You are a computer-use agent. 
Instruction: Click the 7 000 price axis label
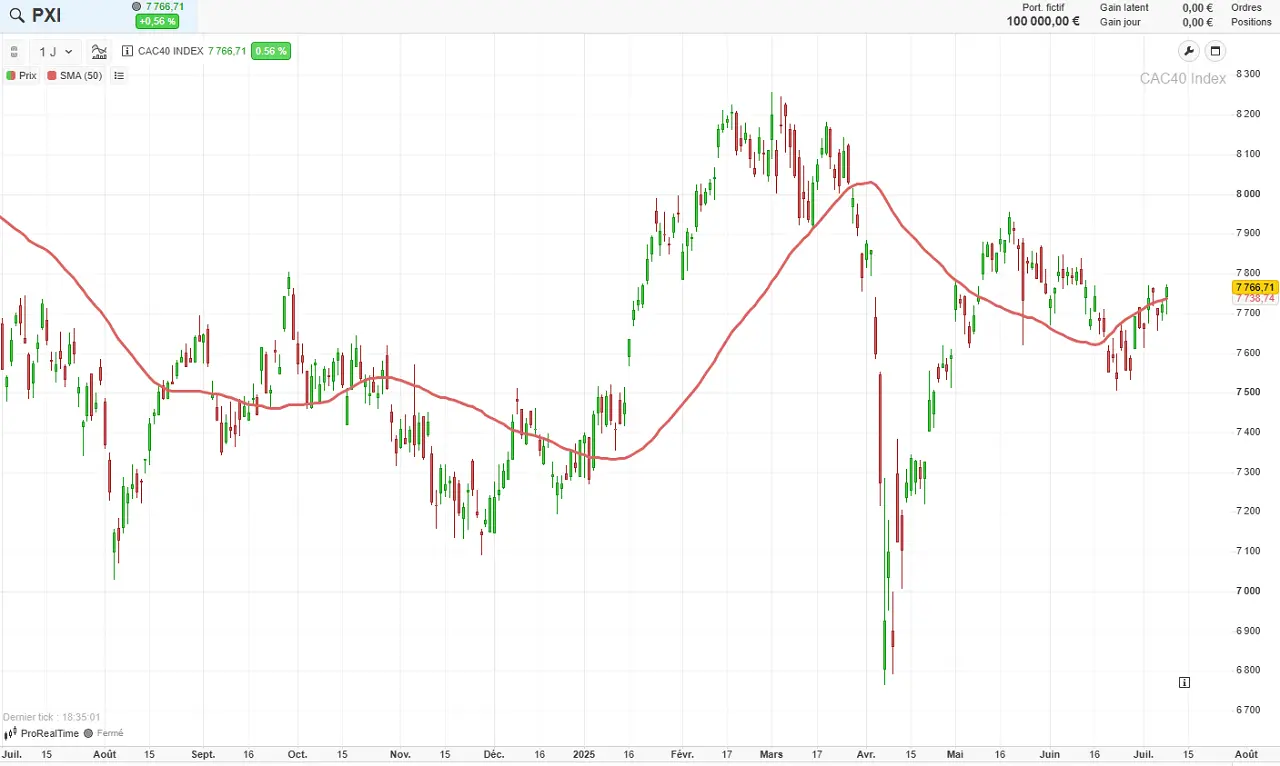click(x=1247, y=590)
